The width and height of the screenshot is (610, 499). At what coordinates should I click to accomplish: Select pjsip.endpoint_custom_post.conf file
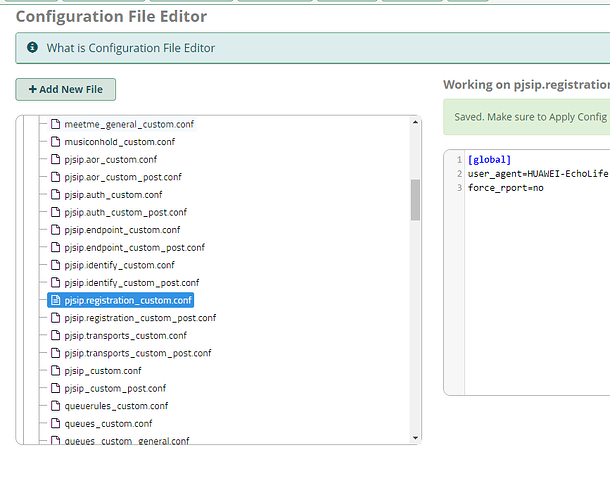pos(135,248)
